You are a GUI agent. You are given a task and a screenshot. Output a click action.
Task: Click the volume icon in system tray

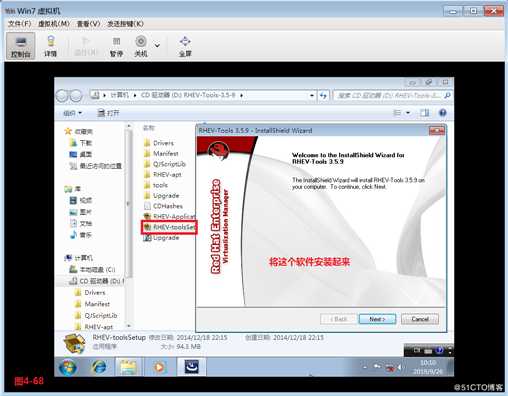point(399,367)
